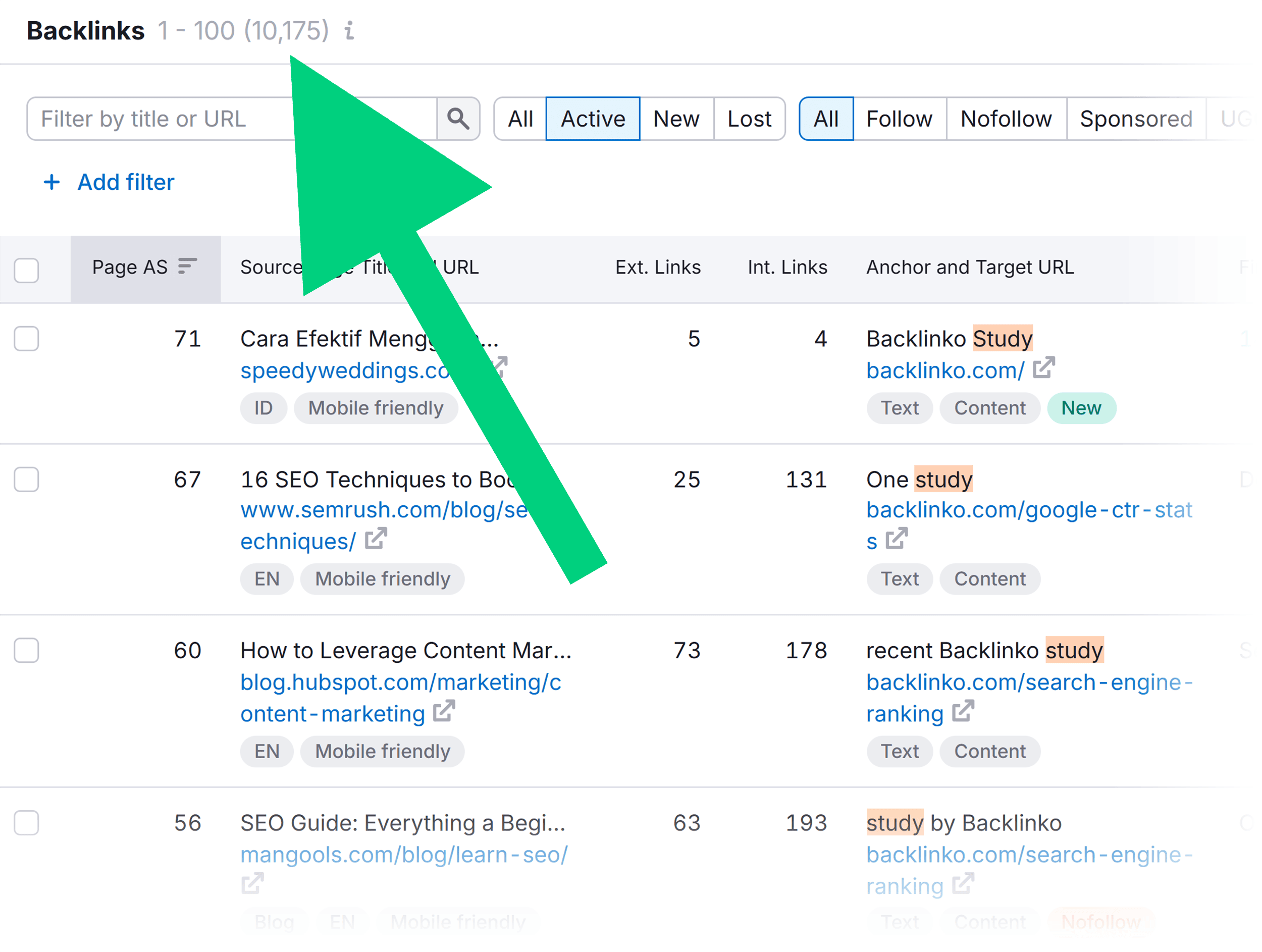Open backlinko.com/ via its external link icon

pos(1044,368)
